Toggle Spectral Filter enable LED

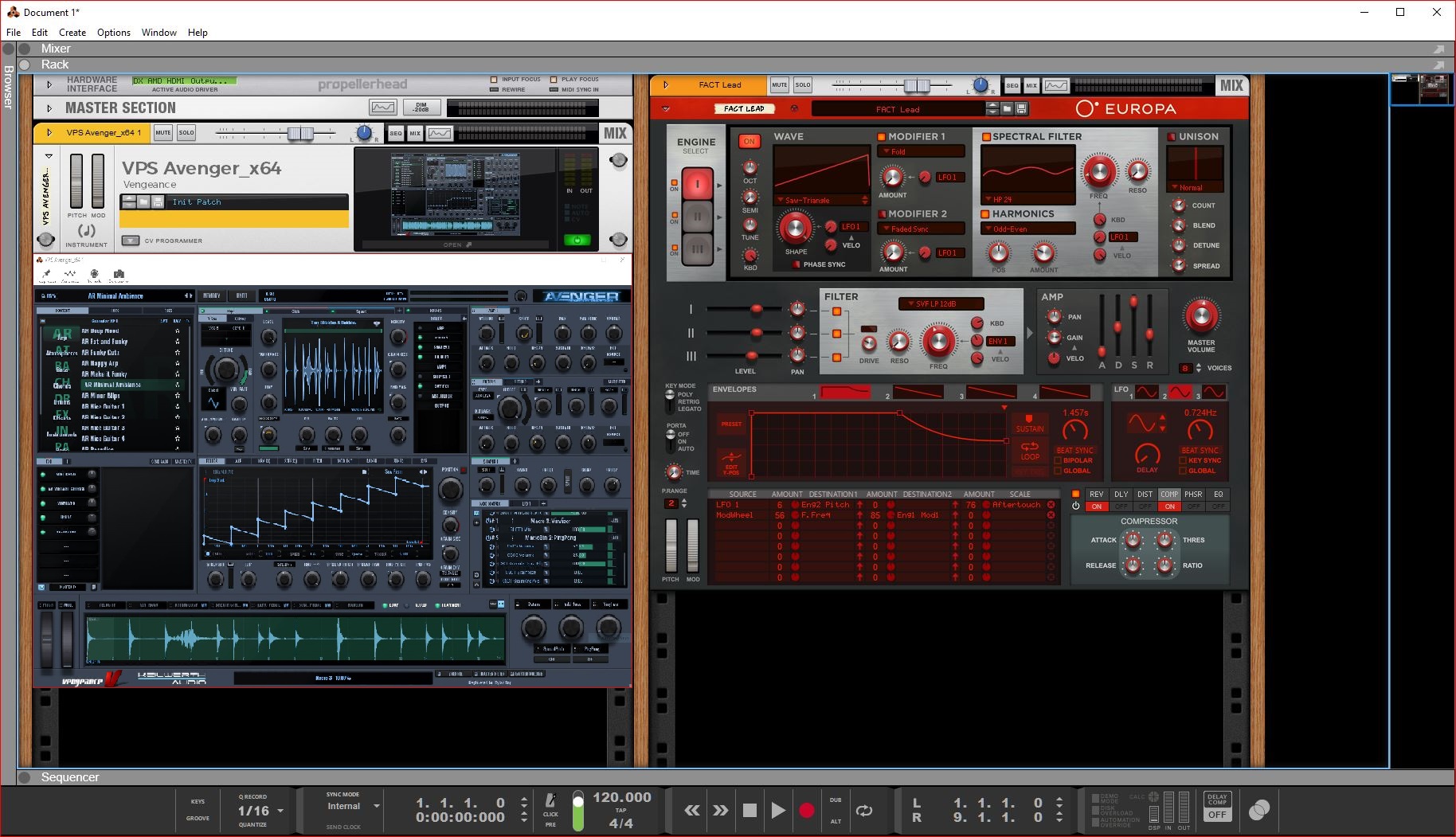coord(986,137)
